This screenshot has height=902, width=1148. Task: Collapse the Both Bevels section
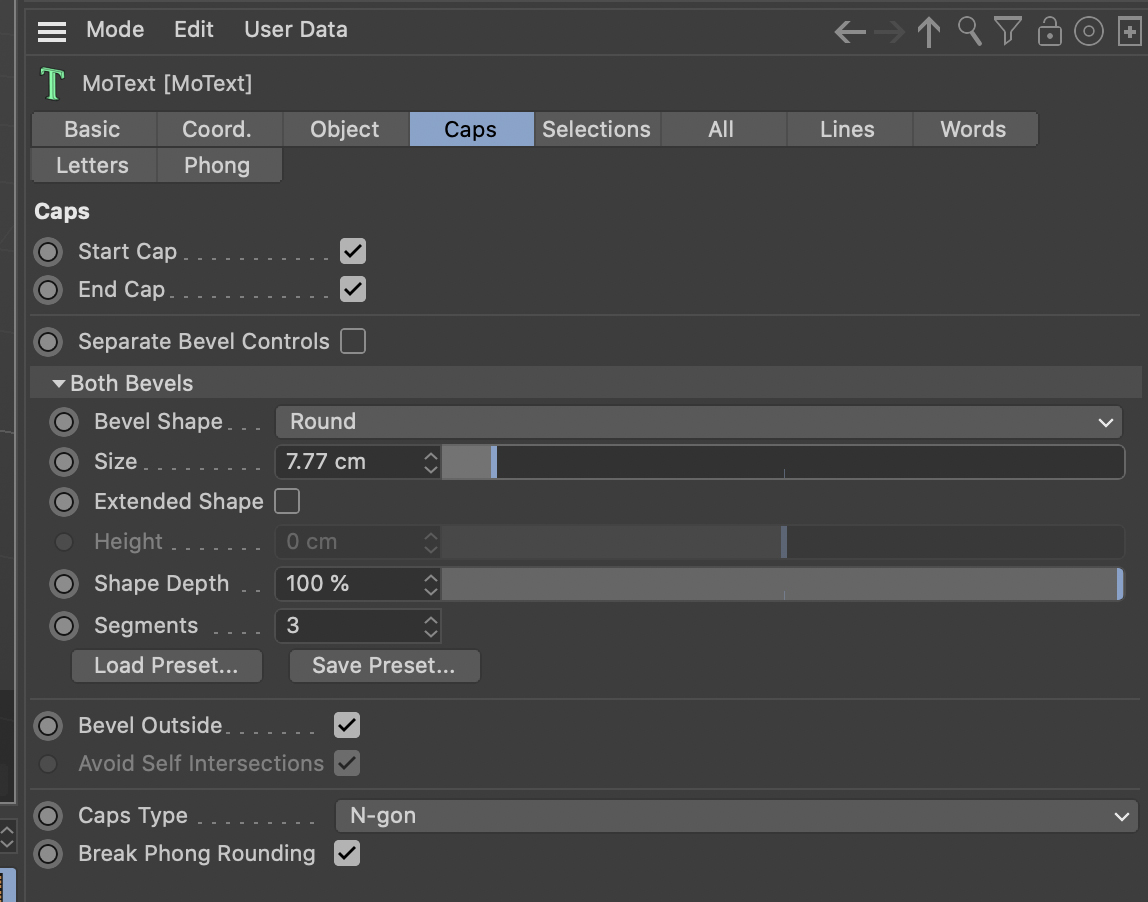pos(59,384)
